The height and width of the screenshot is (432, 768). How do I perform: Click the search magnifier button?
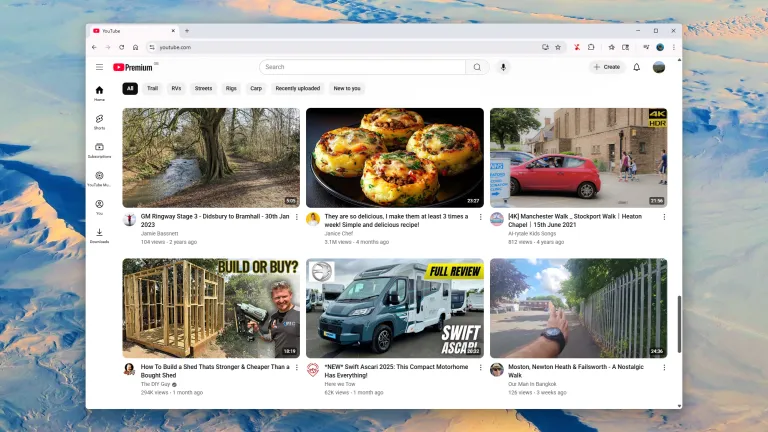pyautogui.click(x=478, y=67)
